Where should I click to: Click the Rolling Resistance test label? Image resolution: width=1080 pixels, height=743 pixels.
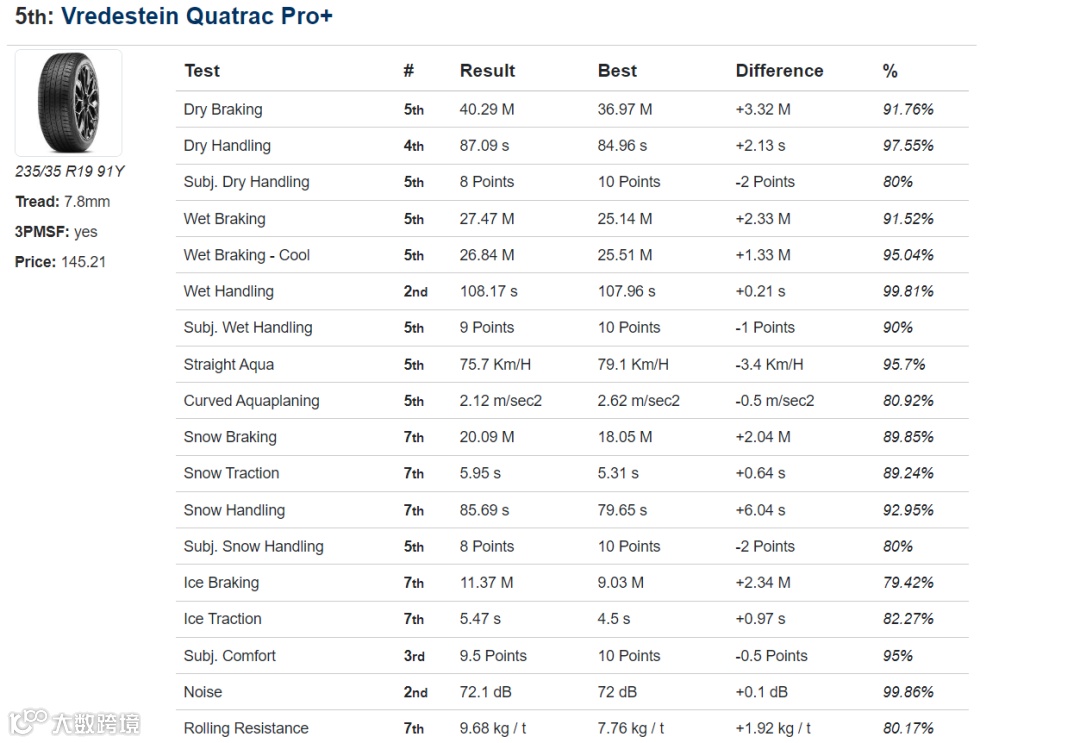click(246, 728)
